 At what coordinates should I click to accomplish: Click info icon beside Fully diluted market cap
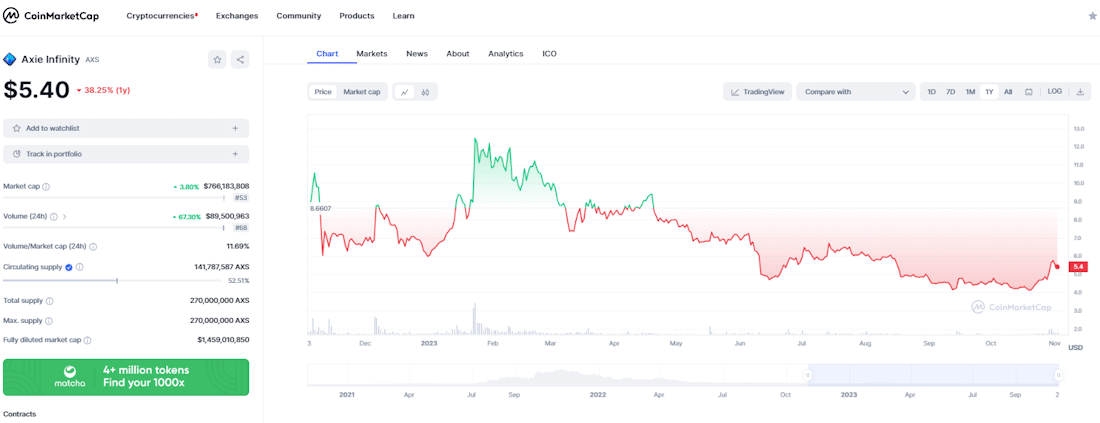click(x=88, y=340)
